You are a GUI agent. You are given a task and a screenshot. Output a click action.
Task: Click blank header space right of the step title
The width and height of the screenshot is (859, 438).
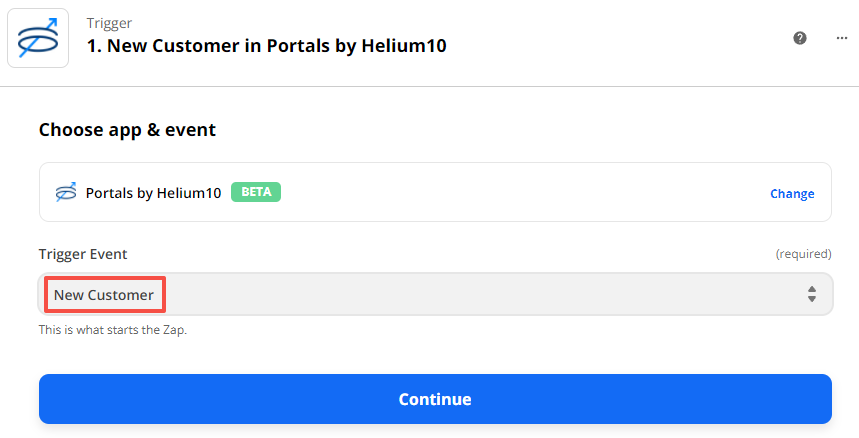620,40
